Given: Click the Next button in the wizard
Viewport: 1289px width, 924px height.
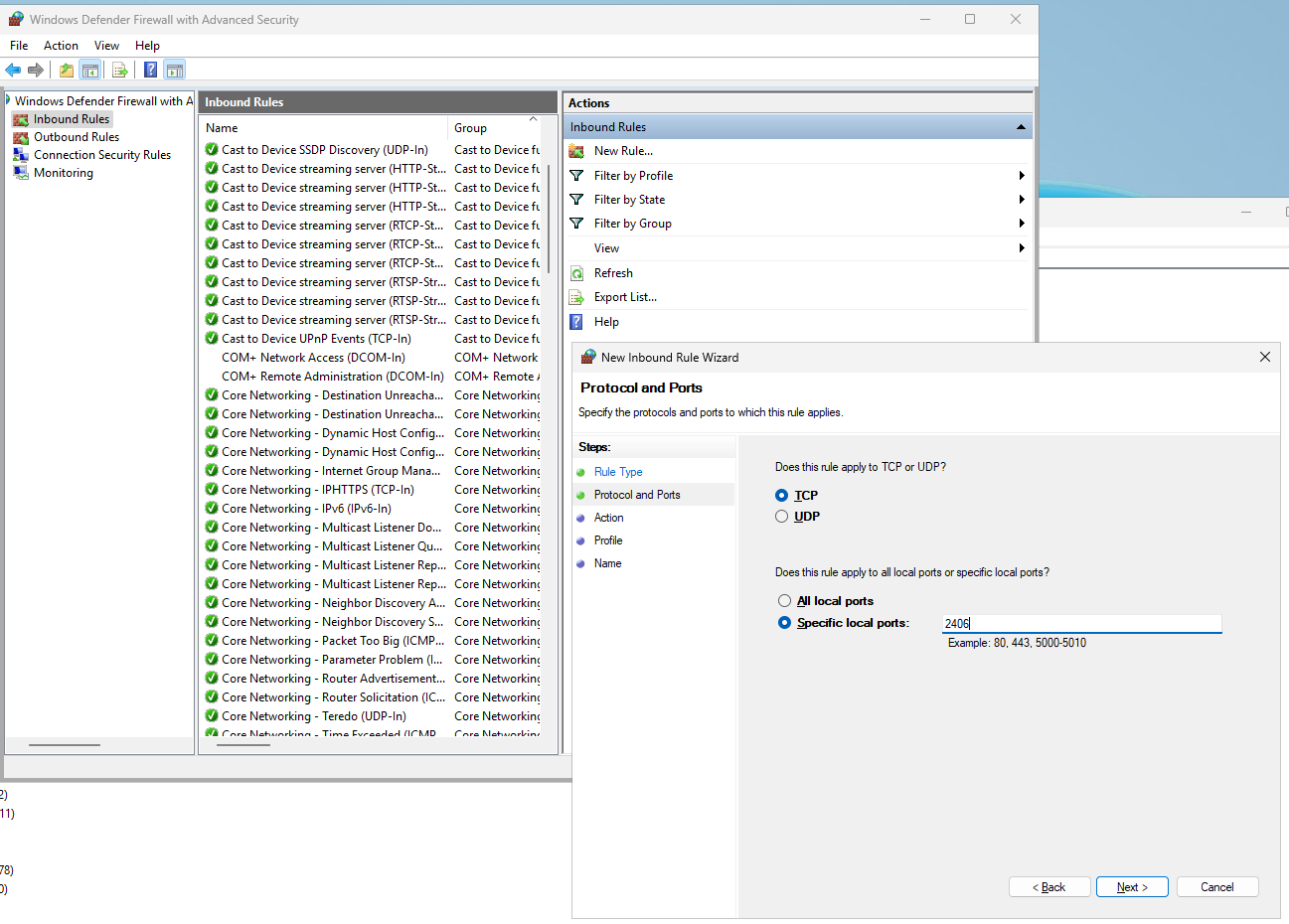Looking at the screenshot, I should (1132, 887).
